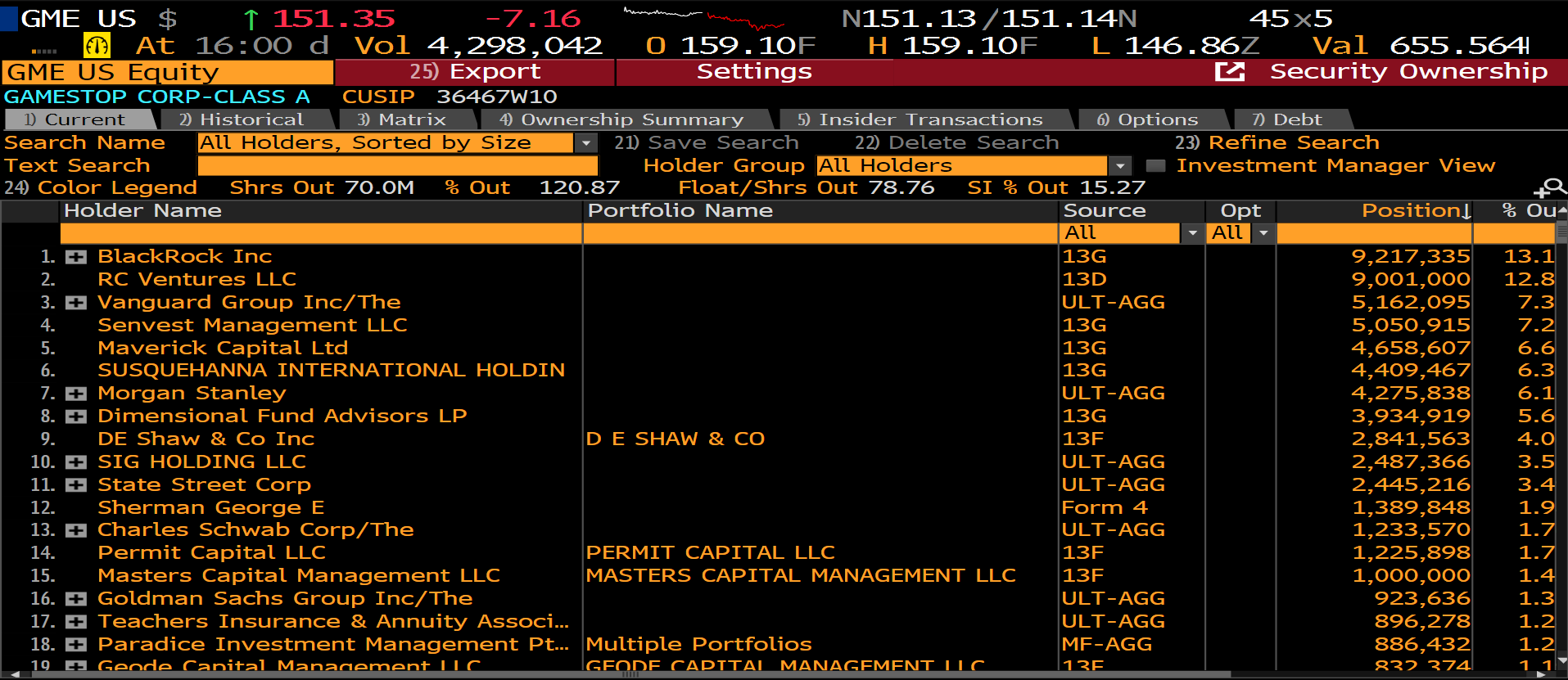Viewport: 1568px width, 680px height.
Task: Click horizontal scrollbar right arrow
Action: [x=1541, y=674]
